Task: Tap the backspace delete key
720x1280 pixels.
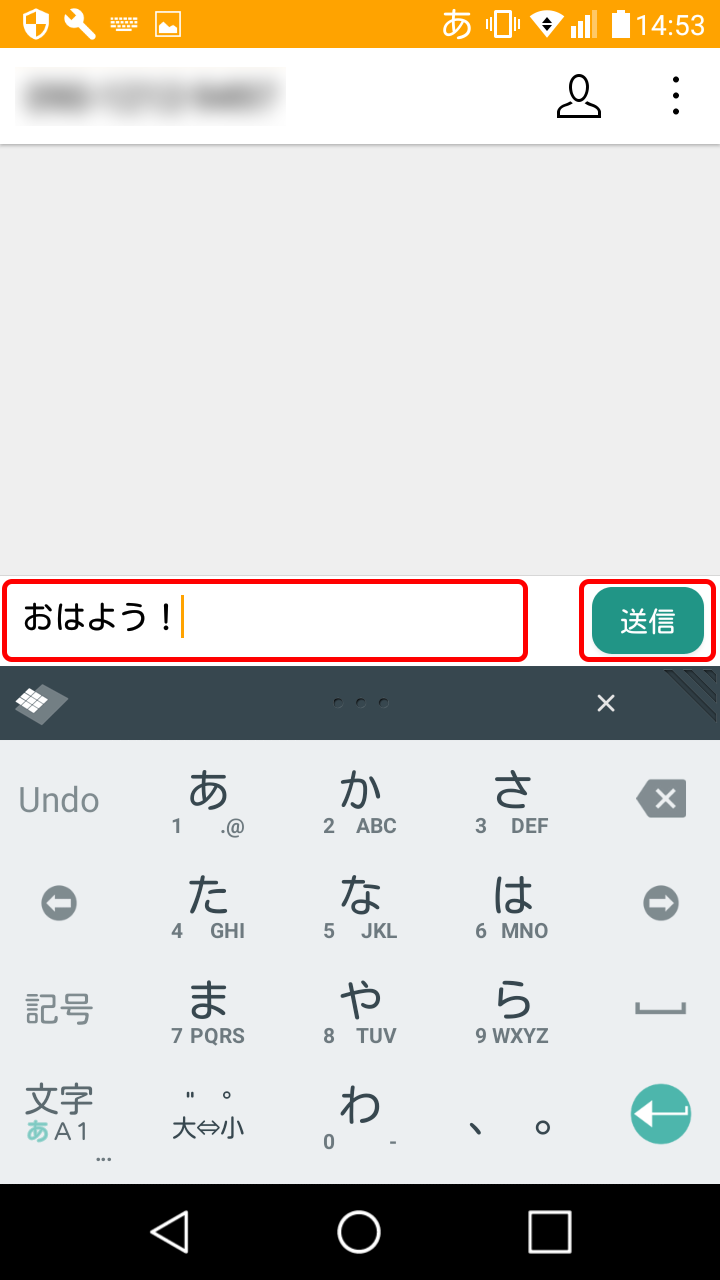Action: pos(661,799)
